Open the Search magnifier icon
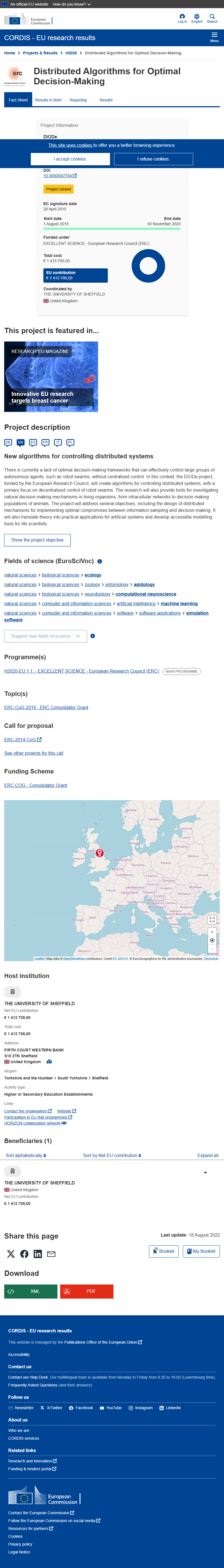Viewport: 224px width, 1568px height. [x=212, y=17]
